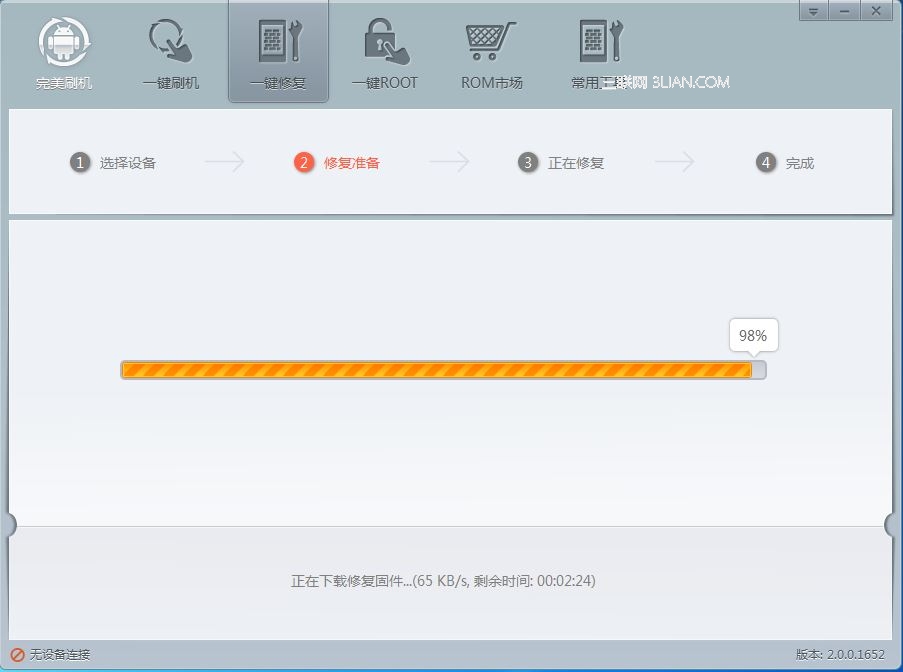Select the 一键刷机 one-click flash tool
Screen dimensions: 903x672
(x=171, y=54)
